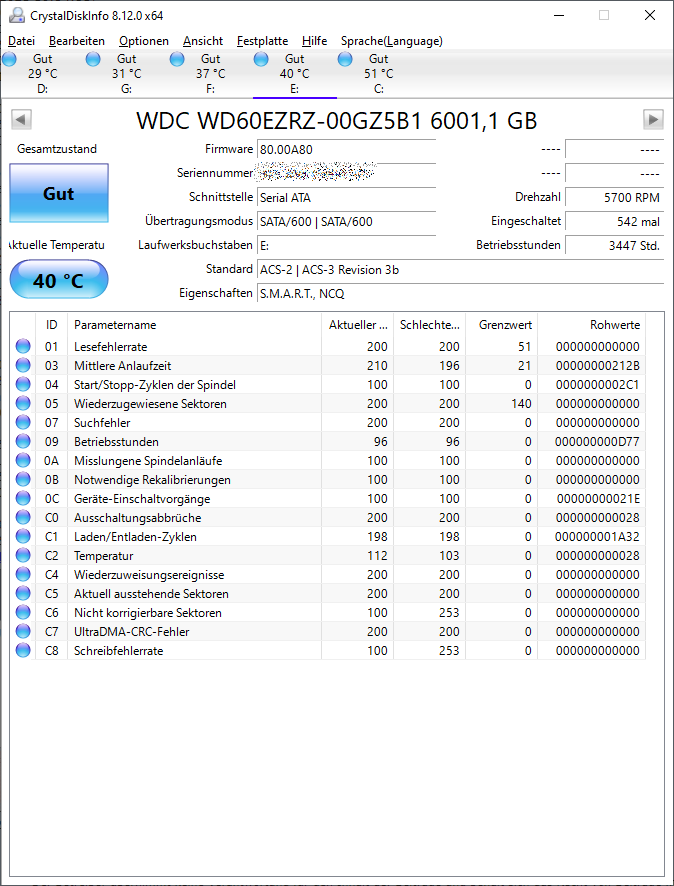674x886 pixels.
Task: Click the Firmware field 80.00A80
Action: point(346,150)
